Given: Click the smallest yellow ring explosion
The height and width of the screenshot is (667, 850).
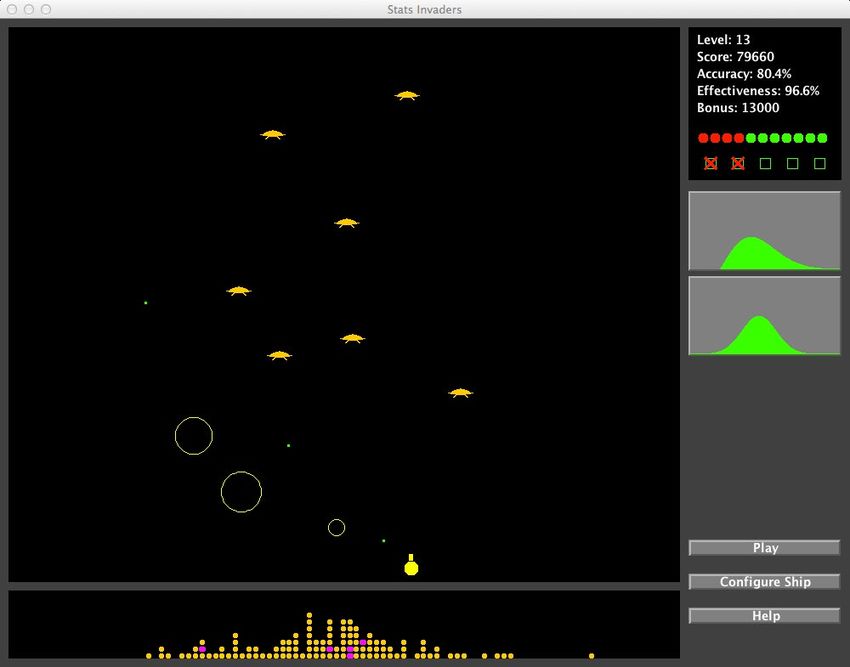Looking at the screenshot, I should (x=337, y=528).
